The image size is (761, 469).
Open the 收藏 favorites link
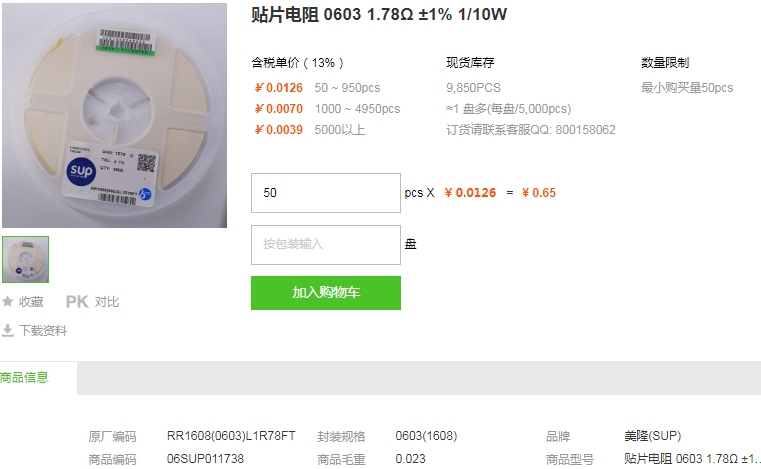tap(31, 302)
